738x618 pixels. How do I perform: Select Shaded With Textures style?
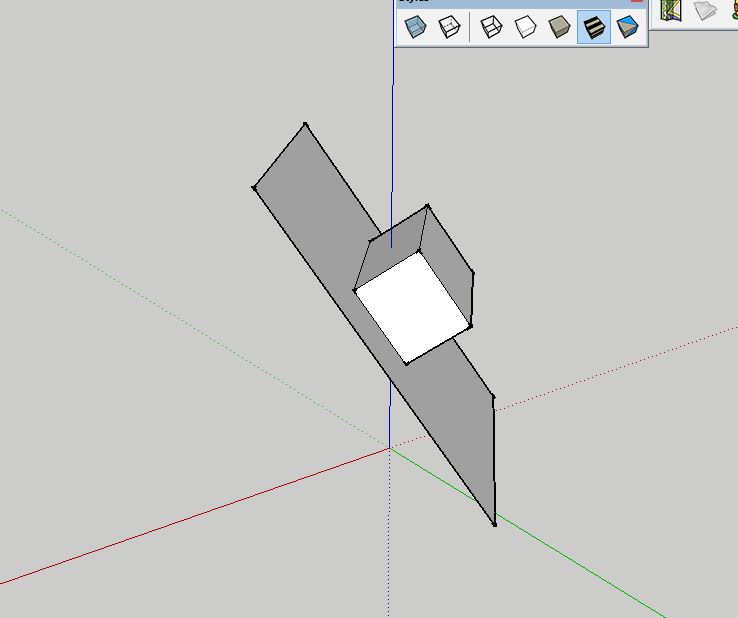[594, 27]
